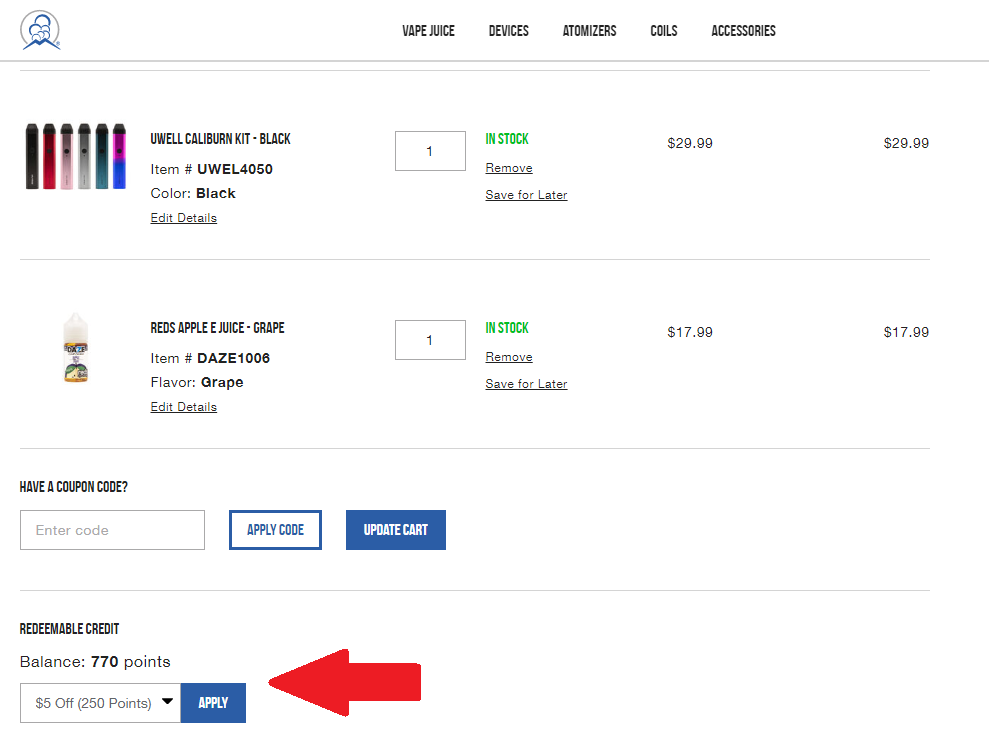This screenshot has height=753, width=989.
Task: Click the Redeemable Credit heading
Action: (x=69, y=629)
